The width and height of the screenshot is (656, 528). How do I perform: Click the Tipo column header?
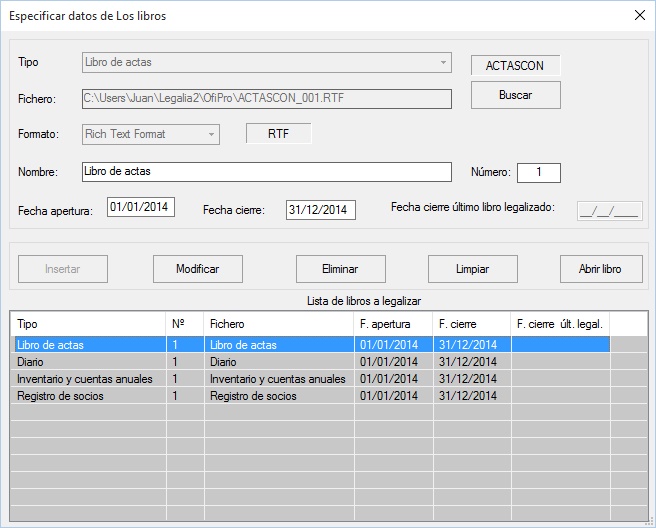click(x=88, y=324)
